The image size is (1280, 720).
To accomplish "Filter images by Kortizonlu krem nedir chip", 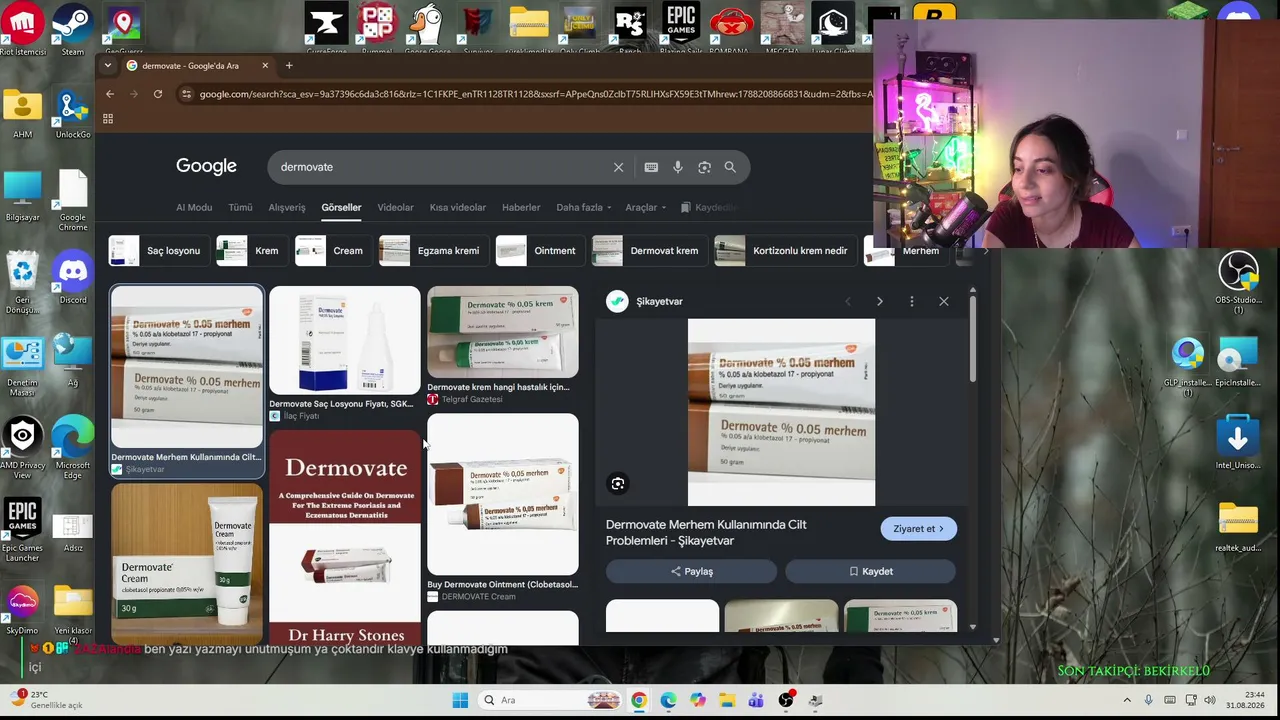I will coord(784,251).
